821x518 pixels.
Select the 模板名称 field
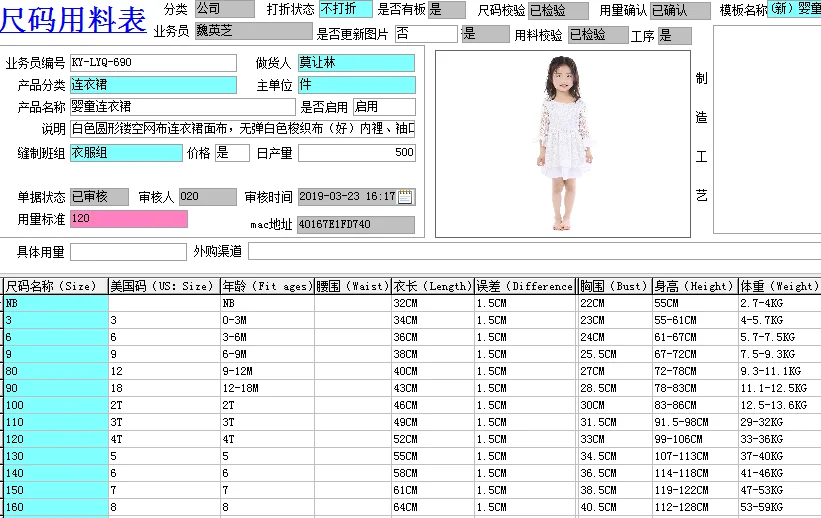pos(794,9)
